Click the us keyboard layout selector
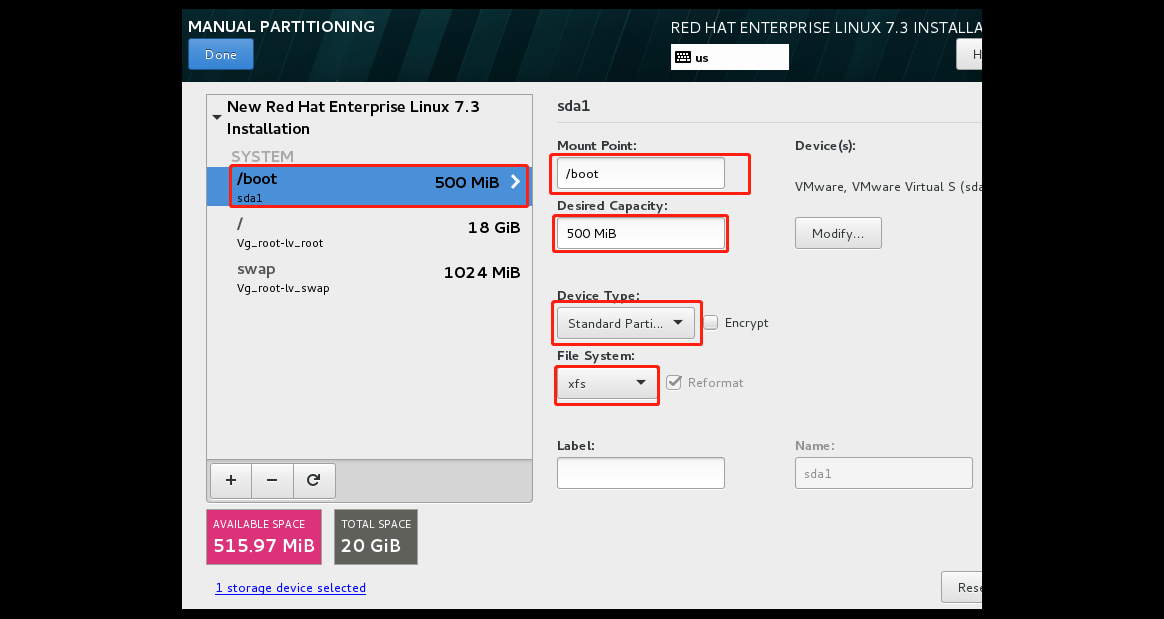This screenshot has width=1164, height=619. coord(730,57)
